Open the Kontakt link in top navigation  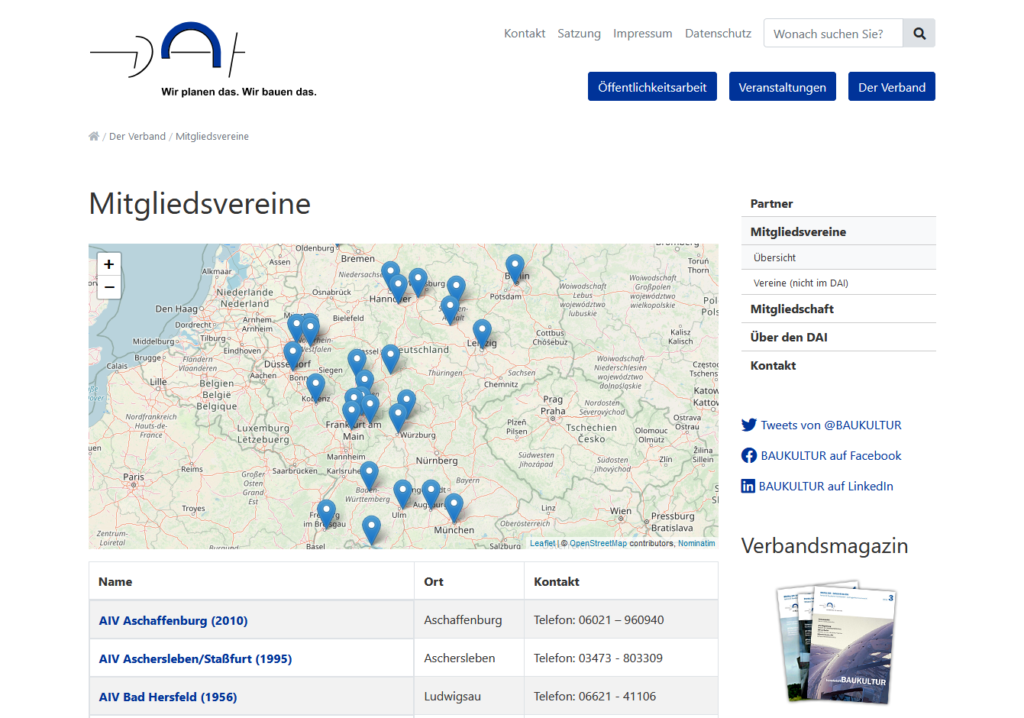click(524, 33)
